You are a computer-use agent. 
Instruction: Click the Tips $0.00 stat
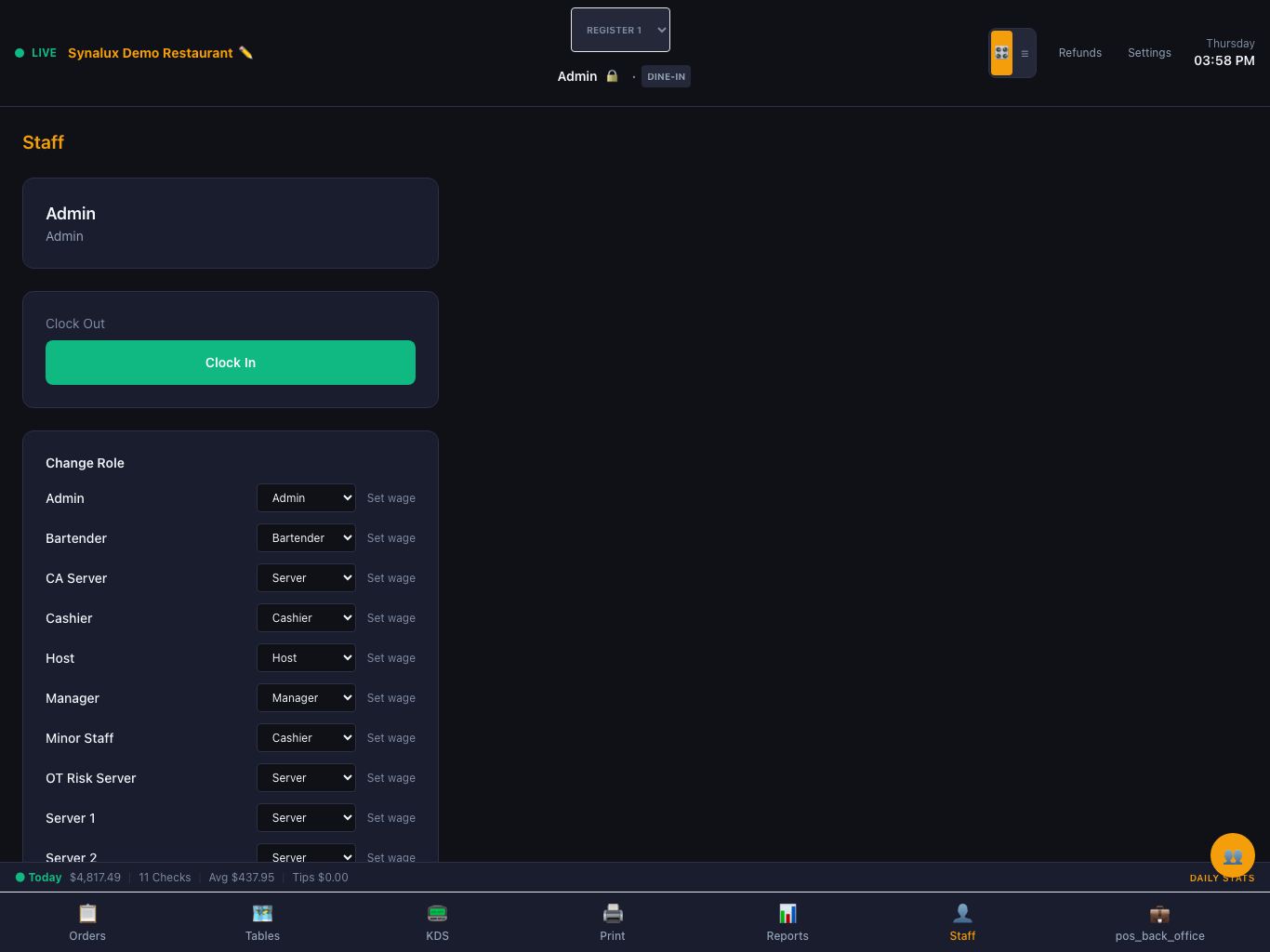pyautogui.click(x=321, y=878)
